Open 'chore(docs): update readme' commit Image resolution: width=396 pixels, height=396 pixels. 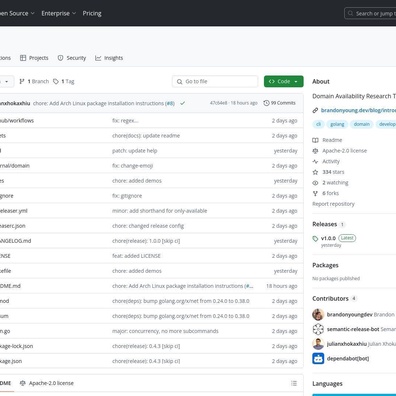click(x=146, y=136)
